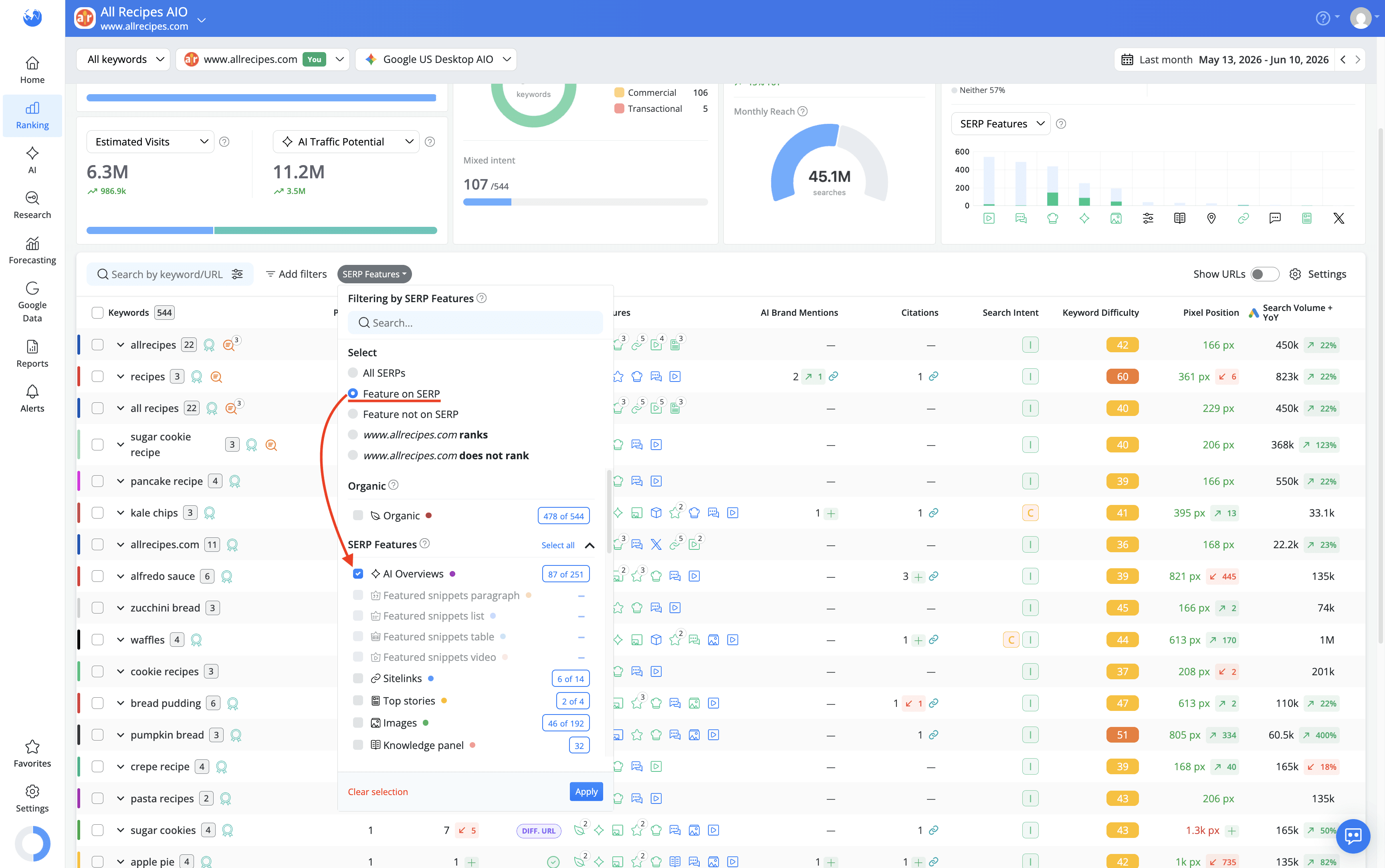
Task: Click the Add filters button
Action: (296, 274)
